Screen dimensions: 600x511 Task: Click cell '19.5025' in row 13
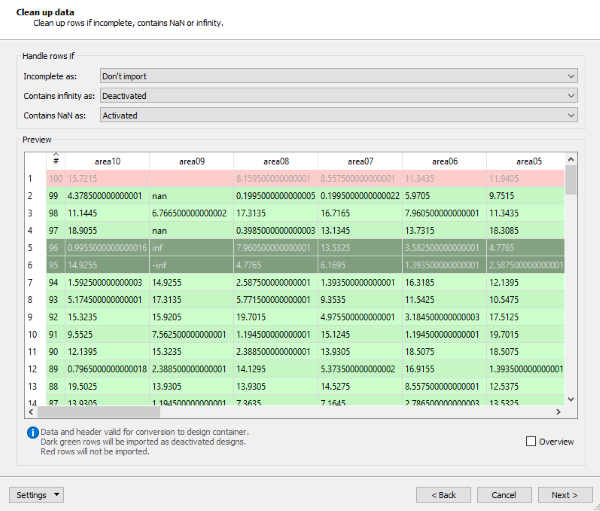click(x=107, y=386)
